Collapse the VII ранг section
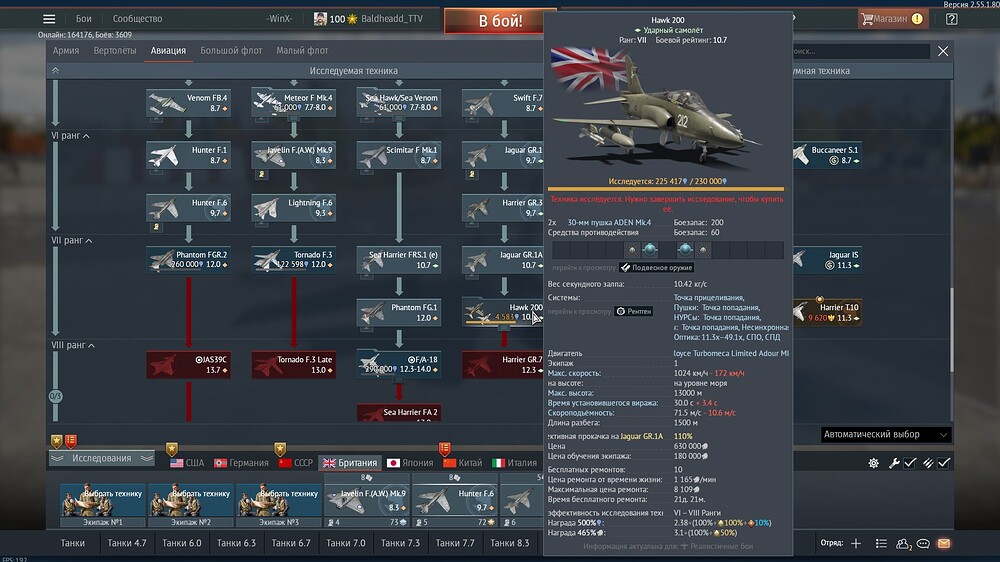1000x562 pixels. pyautogui.click(x=72, y=240)
